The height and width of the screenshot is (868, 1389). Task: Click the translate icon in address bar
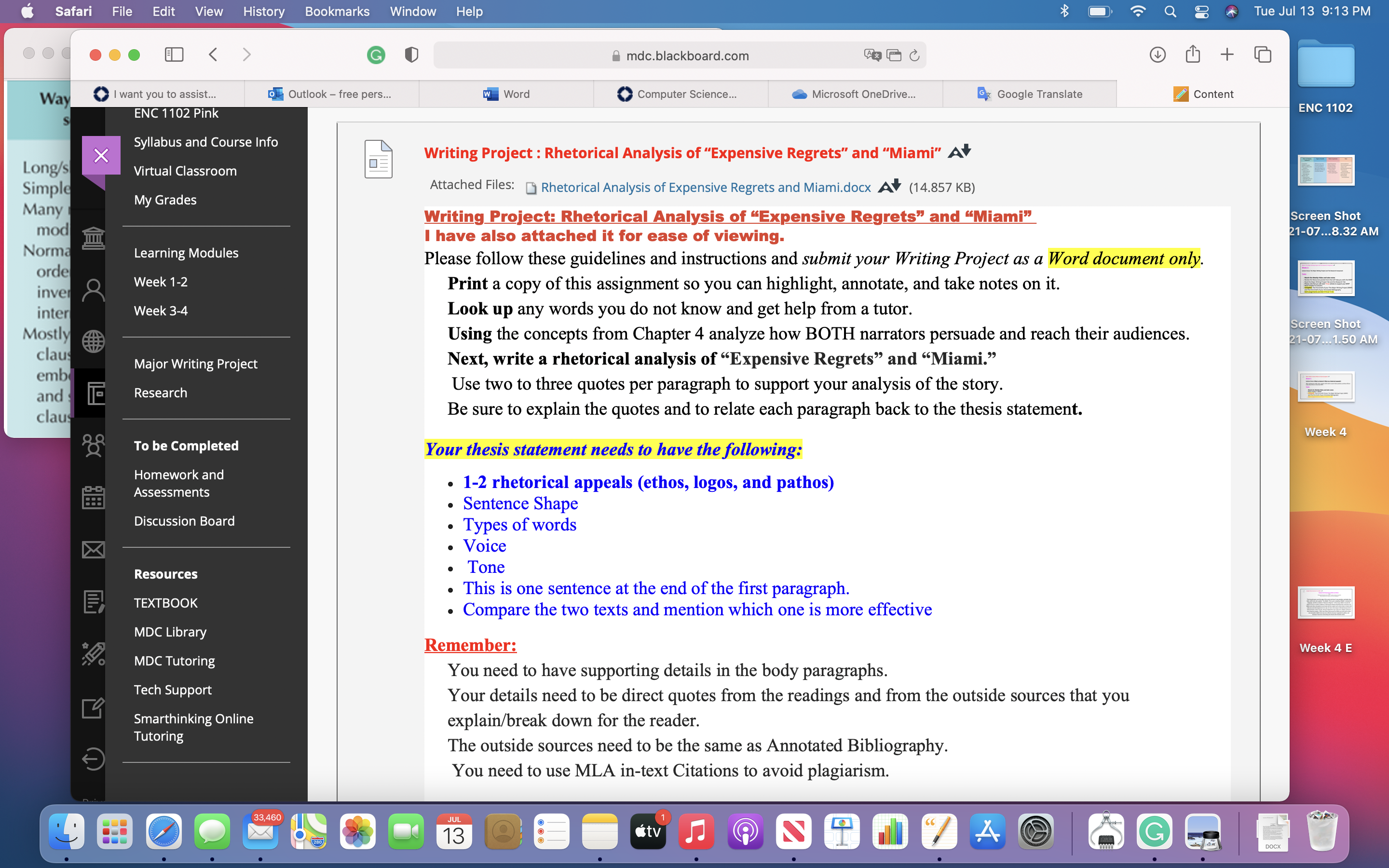[872, 55]
